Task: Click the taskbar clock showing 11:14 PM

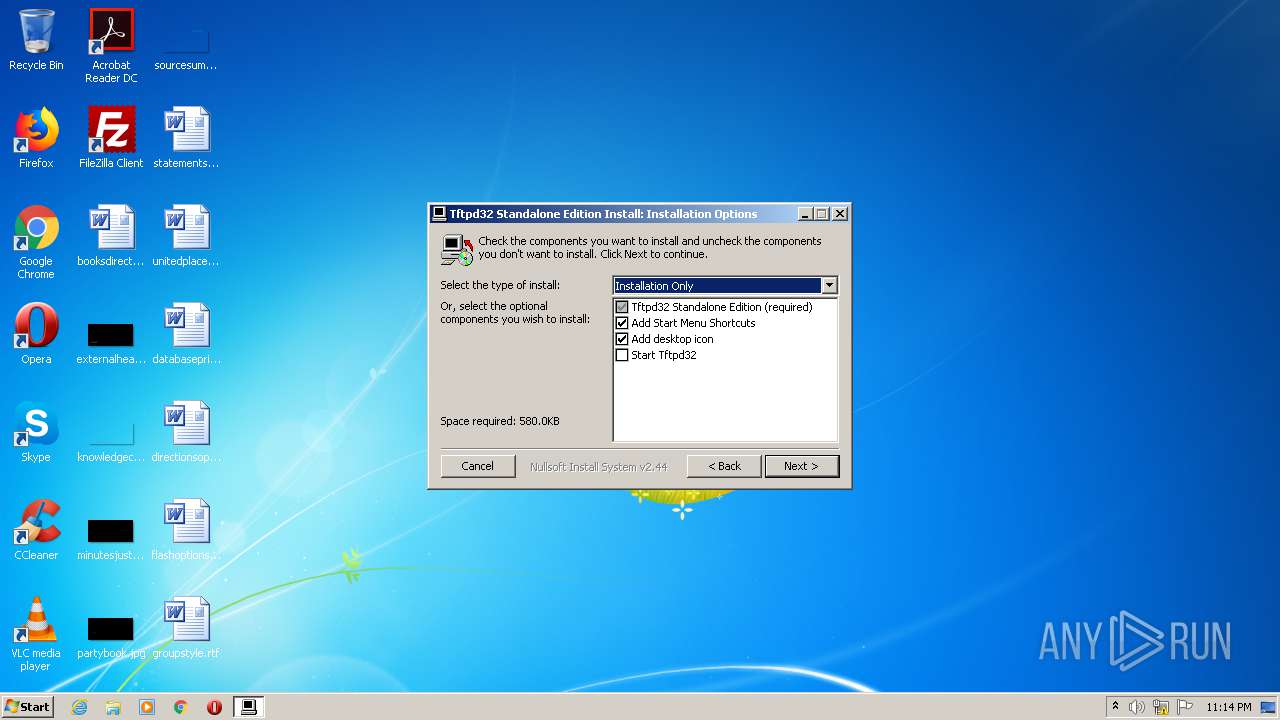Action: [1229, 707]
